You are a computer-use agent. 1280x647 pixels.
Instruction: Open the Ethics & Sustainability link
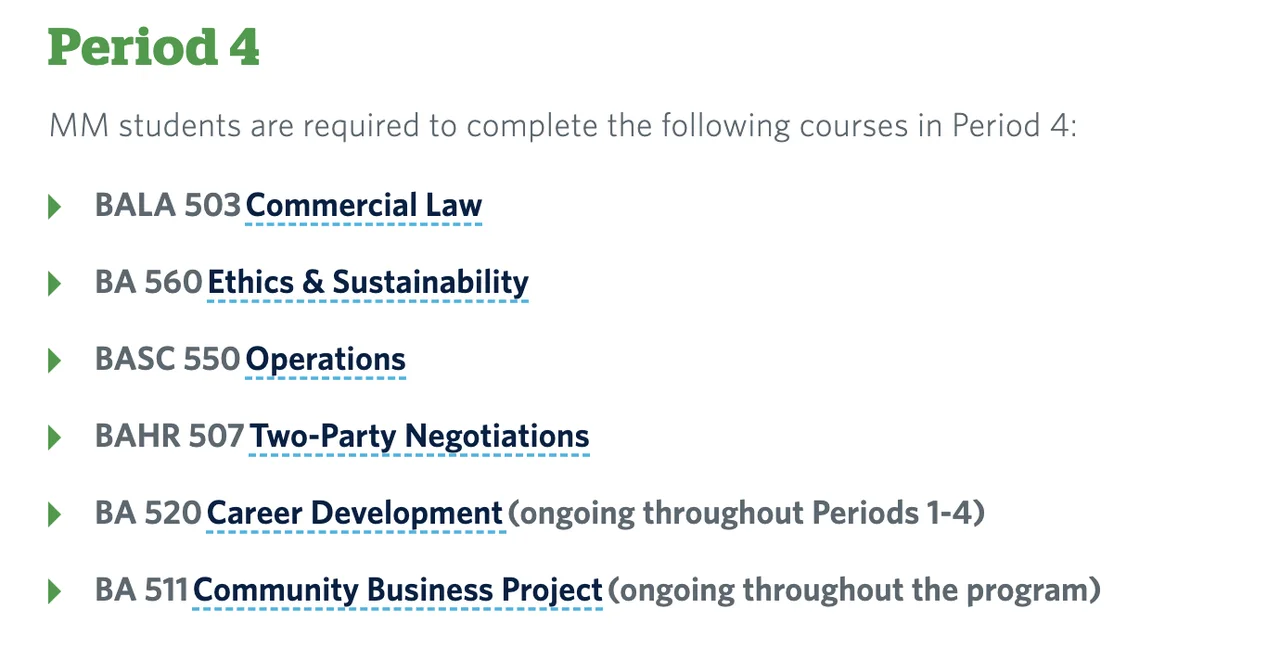tap(367, 283)
